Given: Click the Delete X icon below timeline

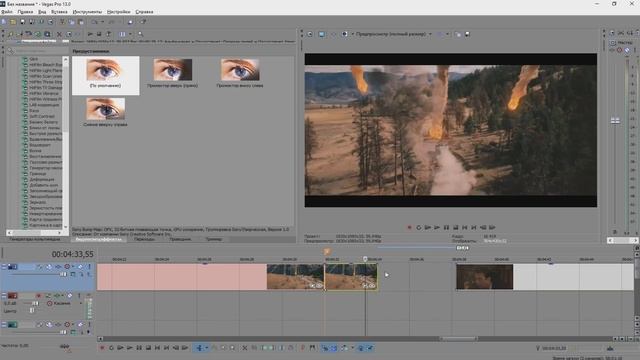Looking at the screenshot, I should [244, 348].
